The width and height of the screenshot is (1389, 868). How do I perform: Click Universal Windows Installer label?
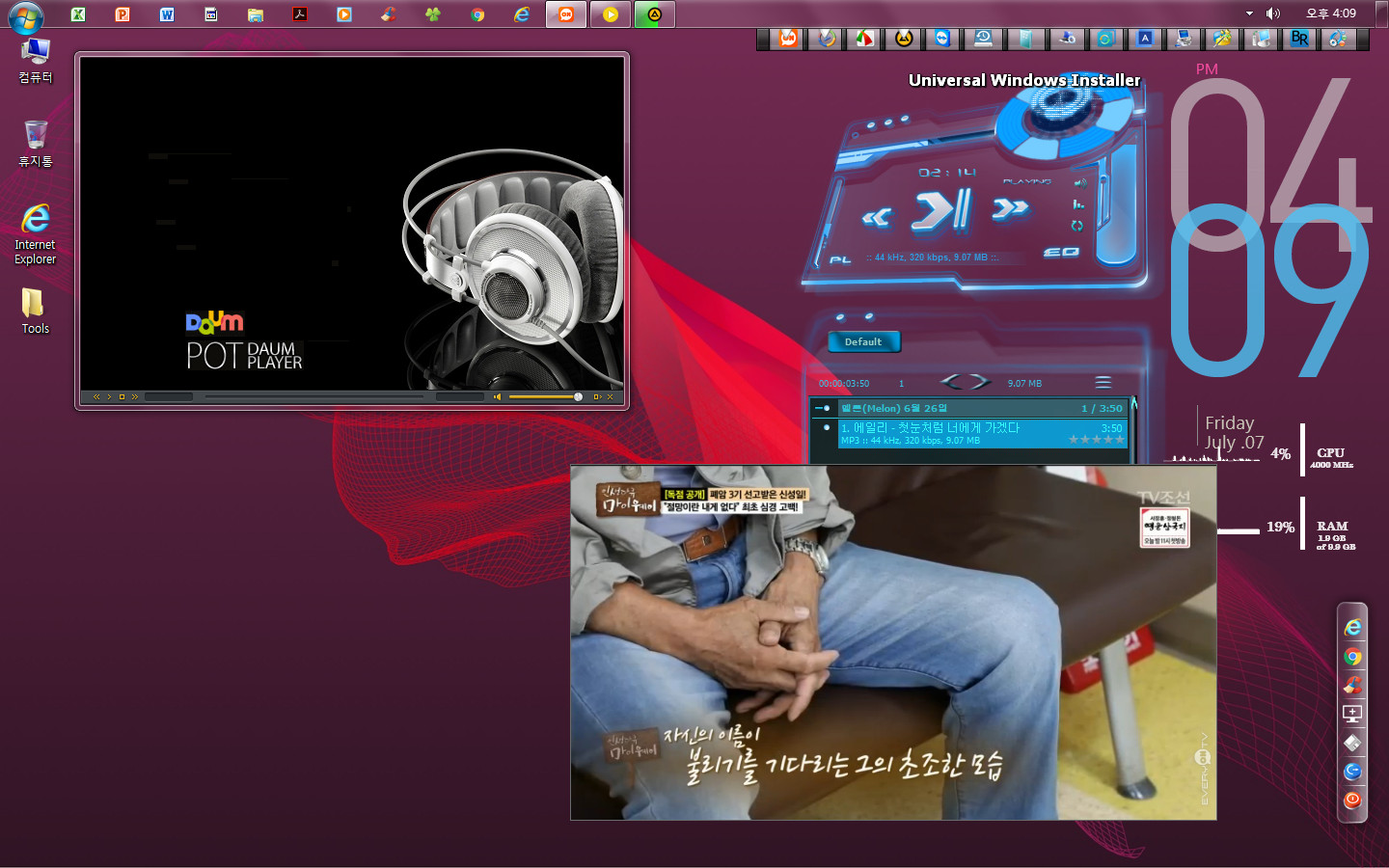pyautogui.click(x=1024, y=80)
